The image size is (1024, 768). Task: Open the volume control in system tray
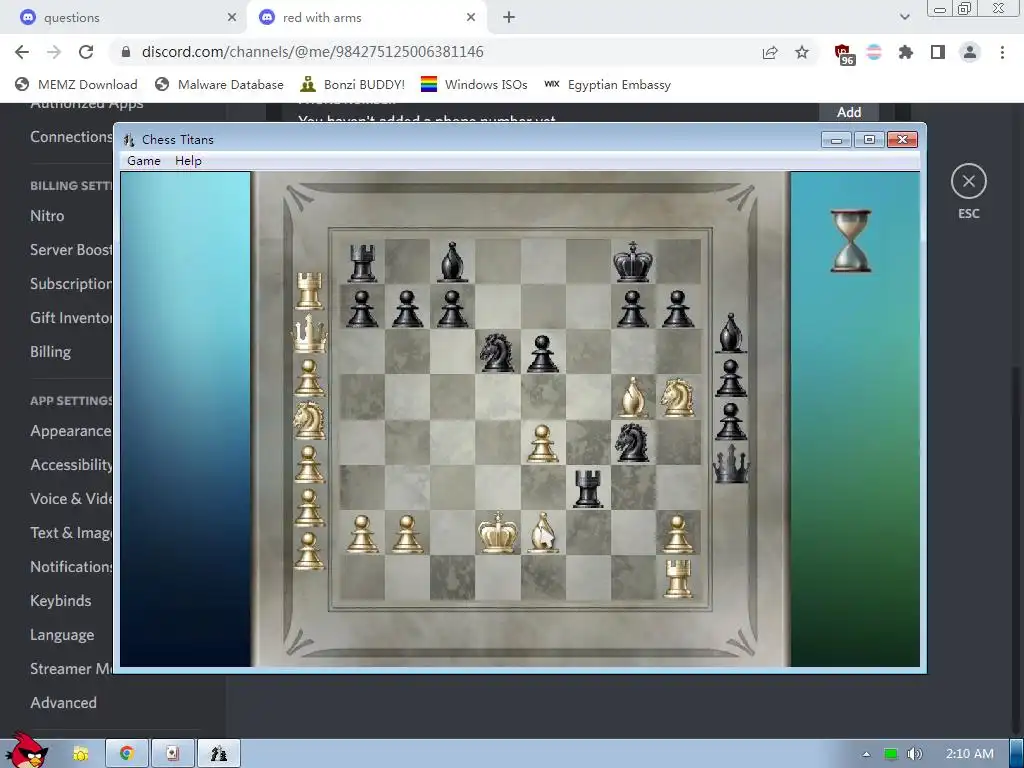coord(915,754)
